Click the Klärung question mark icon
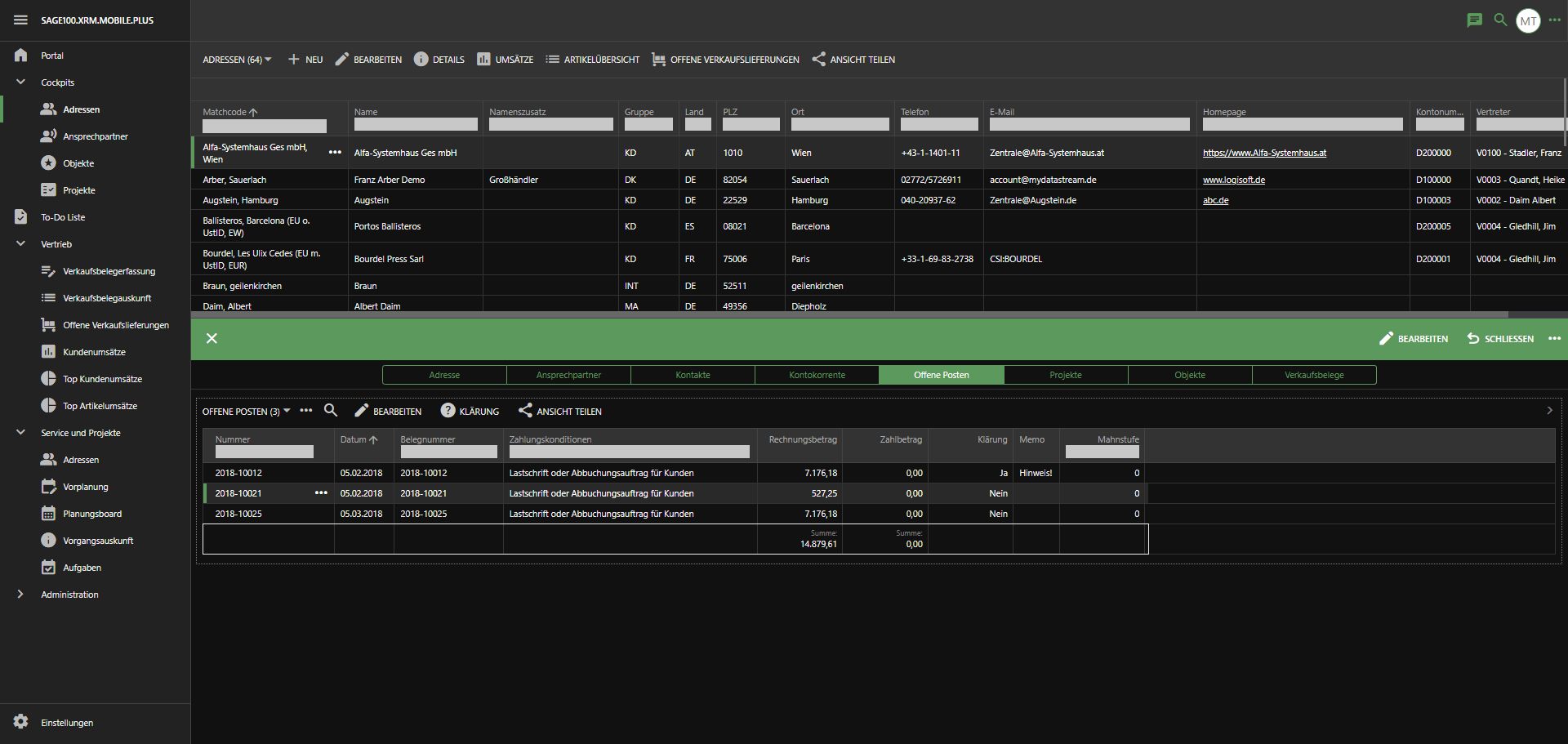This screenshot has width=1568, height=744. pos(448,411)
